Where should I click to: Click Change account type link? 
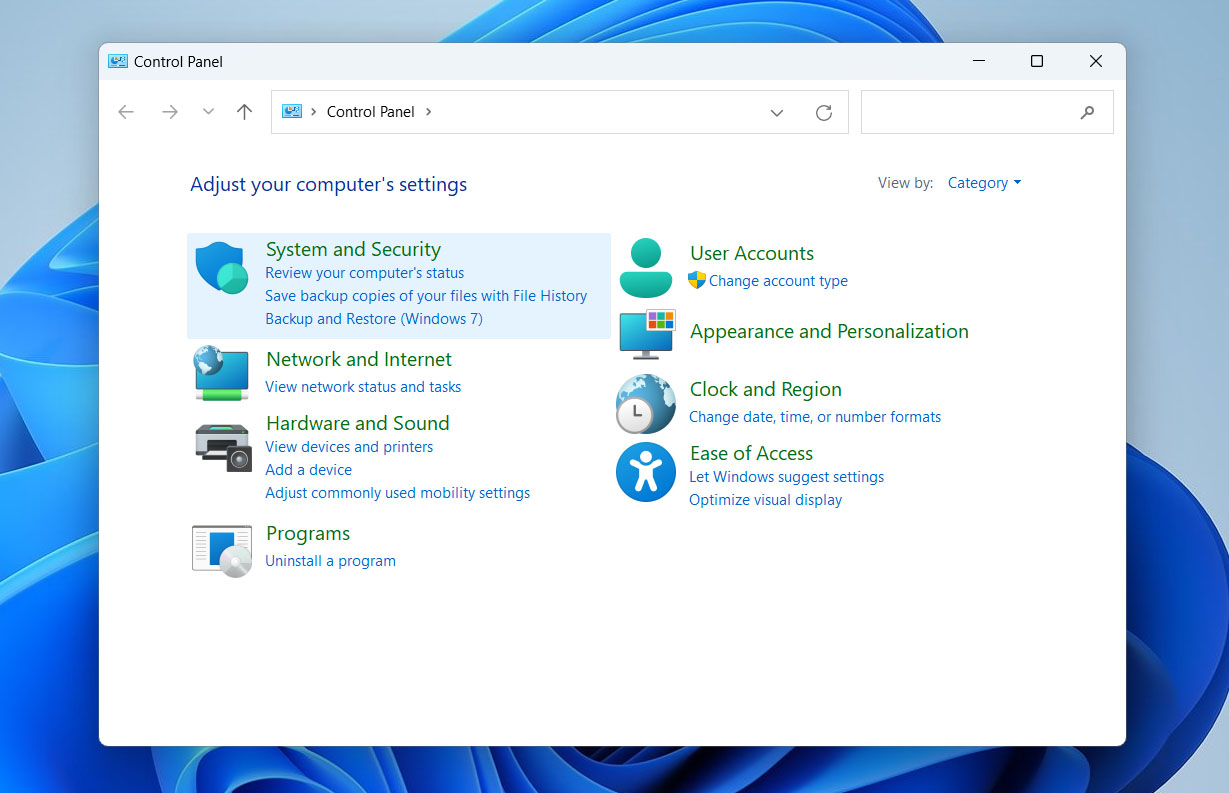[778, 281]
